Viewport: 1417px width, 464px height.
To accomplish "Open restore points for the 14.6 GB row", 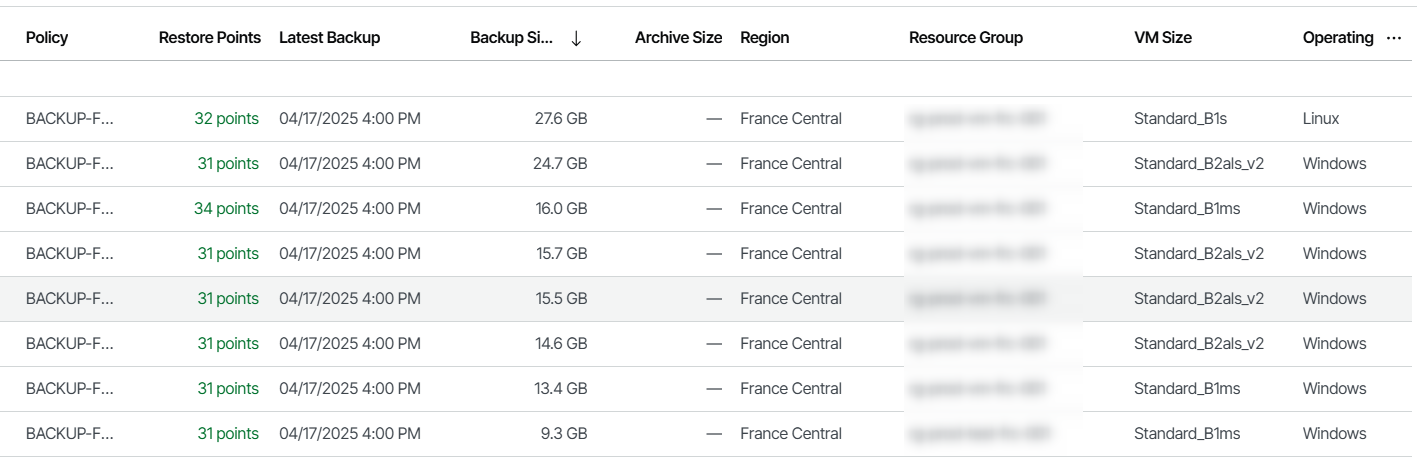I will 228,344.
